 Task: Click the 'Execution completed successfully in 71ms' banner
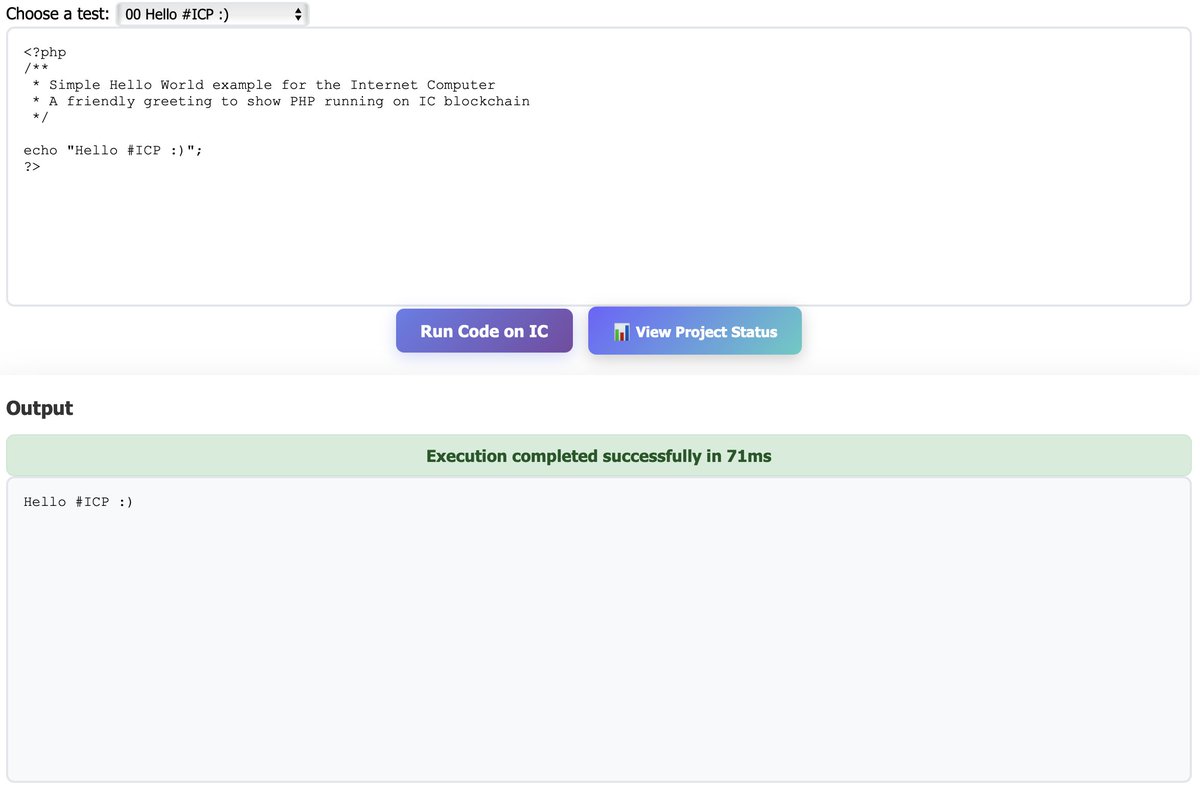pyautogui.click(x=599, y=456)
